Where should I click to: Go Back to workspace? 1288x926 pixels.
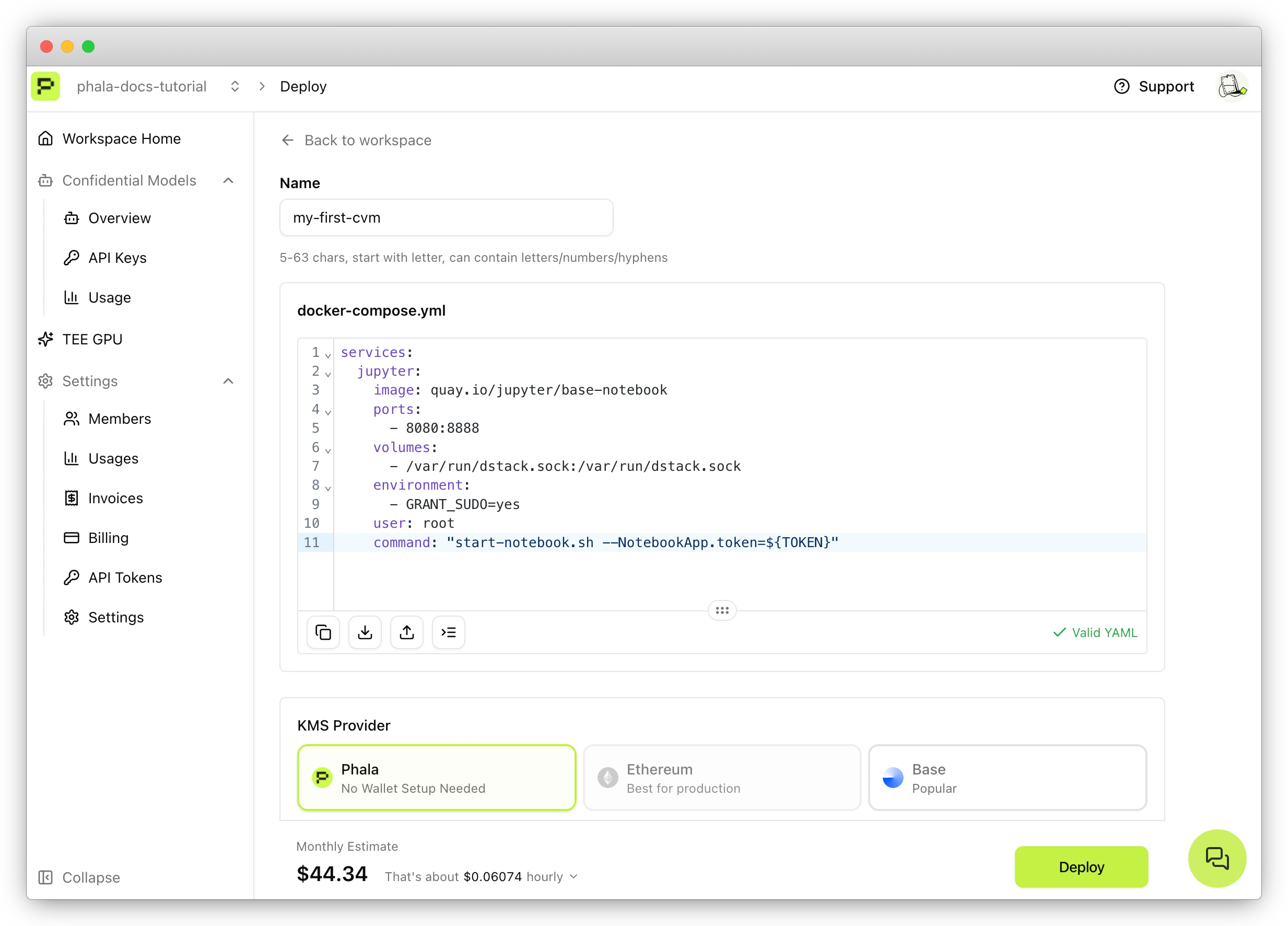point(356,140)
